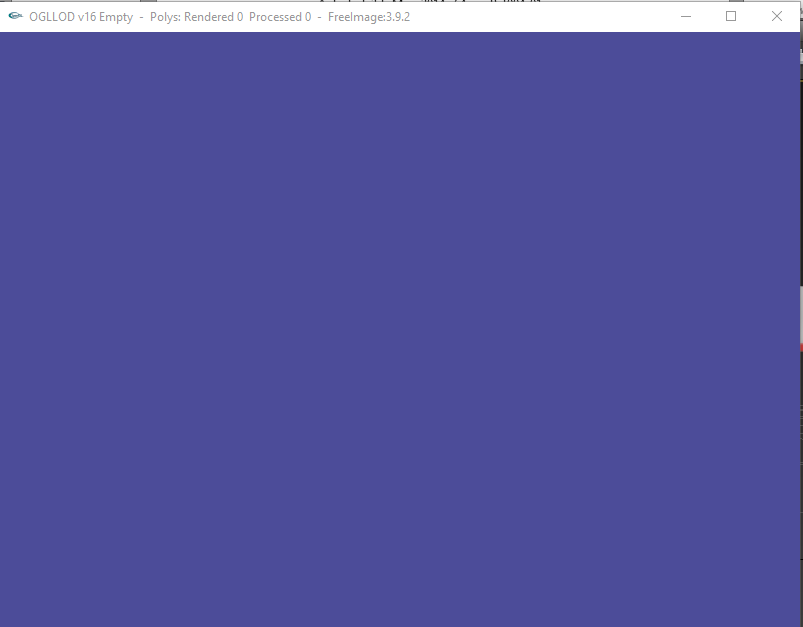The image size is (803, 627).
Task: Click the bottom-left corner of the viewport
Action: pyautogui.click(x=4, y=622)
